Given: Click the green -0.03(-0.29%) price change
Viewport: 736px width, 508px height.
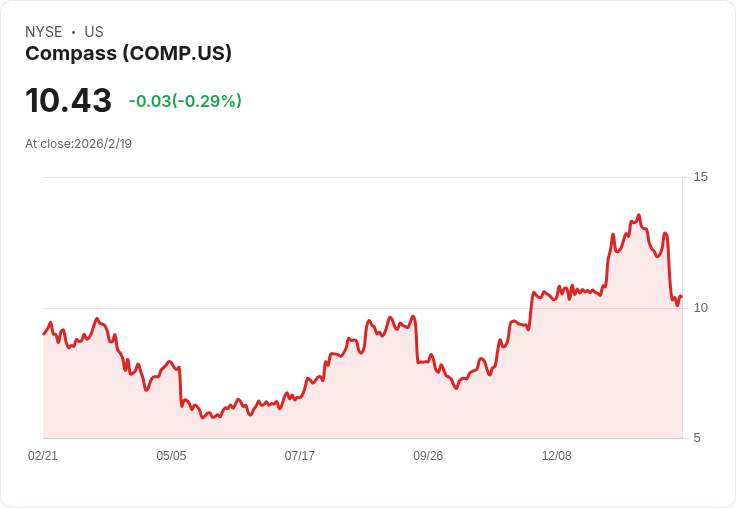Looking at the screenshot, I should coord(185,101).
